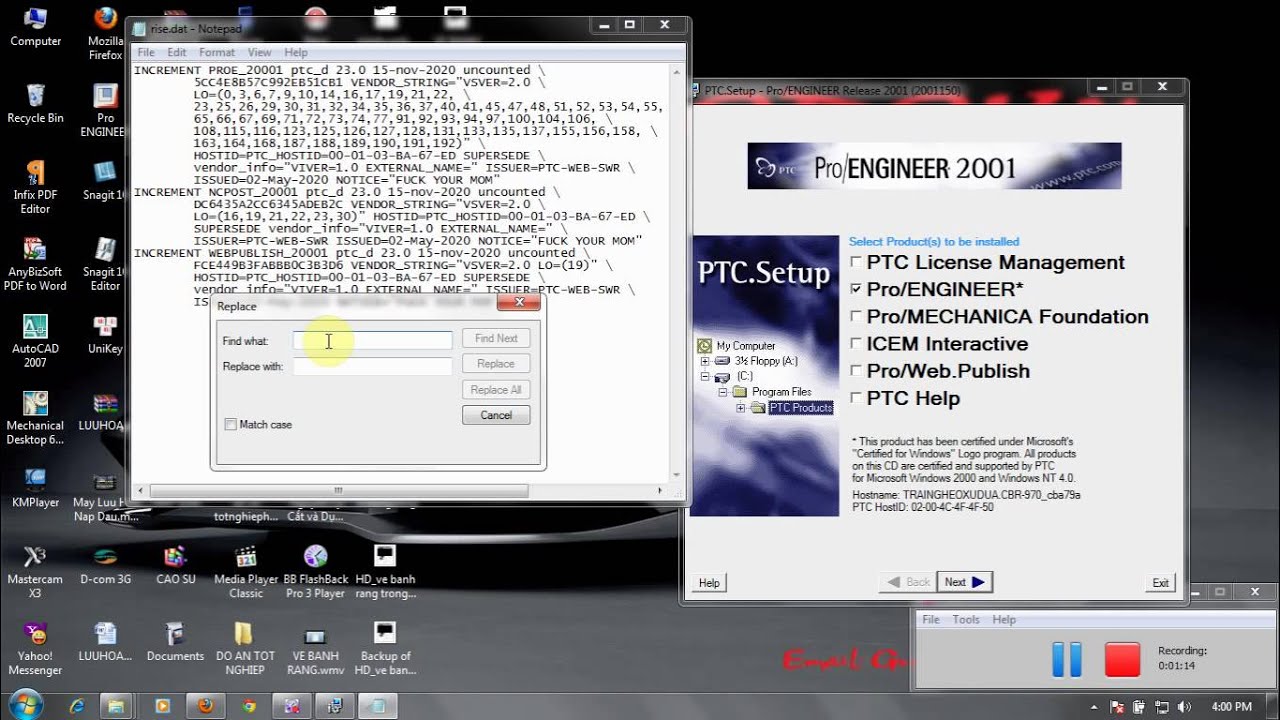Click Exit in PTC.Setup

pyautogui.click(x=1160, y=583)
